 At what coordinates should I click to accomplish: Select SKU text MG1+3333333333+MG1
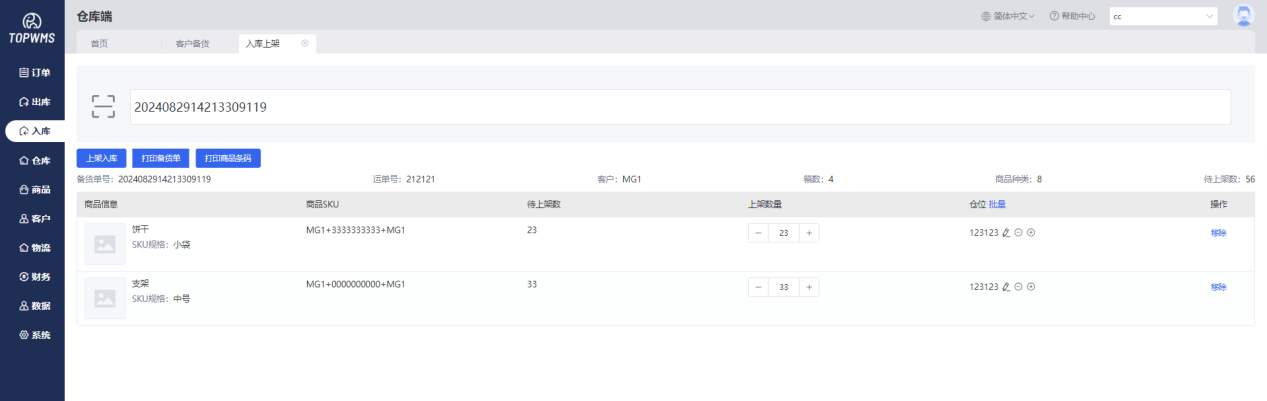[355, 230]
